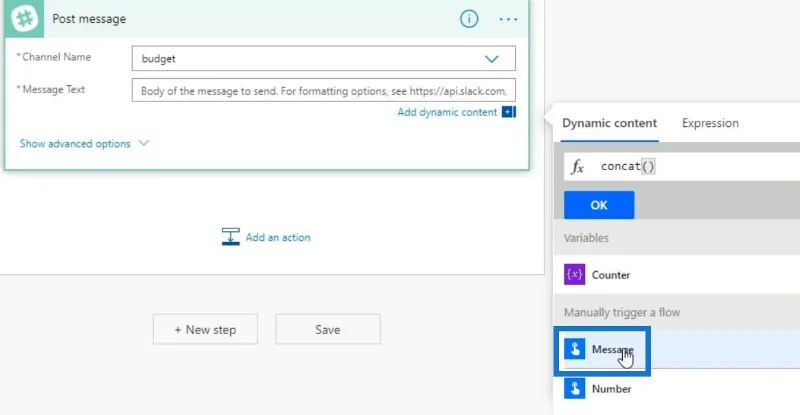
Task: Open the info icon on Post message
Action: click(469, 19)
